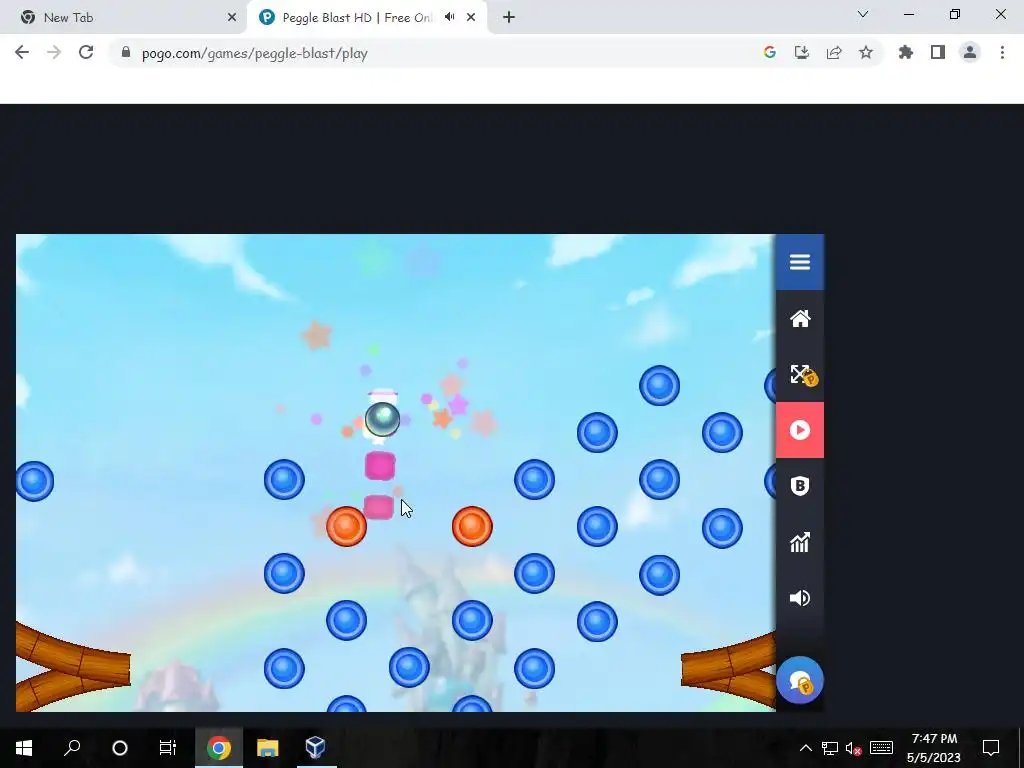Go back with the browser back arrow
This screenshot has width=1024, height=768.
pos(22,53)
